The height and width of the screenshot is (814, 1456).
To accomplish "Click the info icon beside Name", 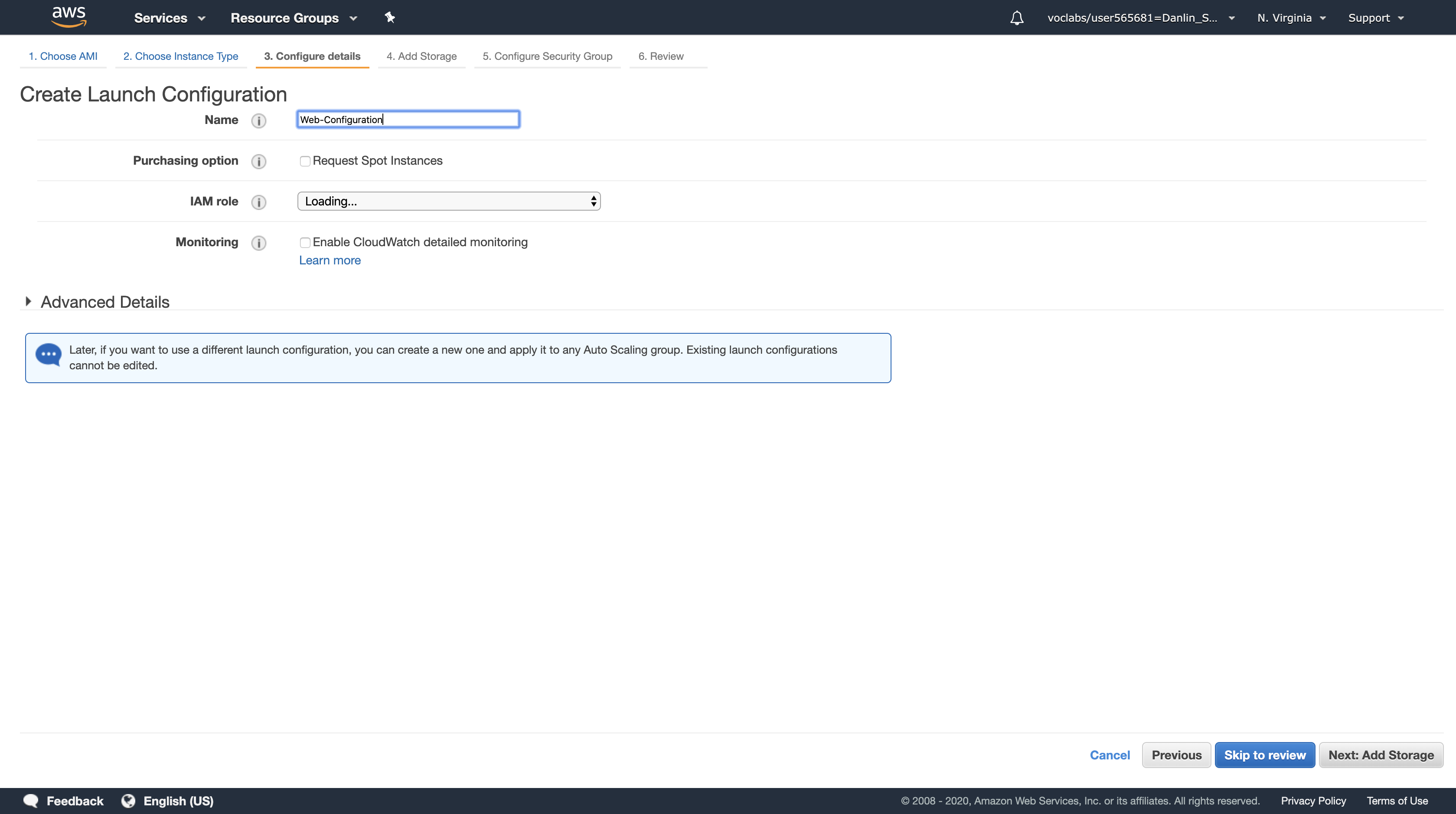I will coord(258,120).
